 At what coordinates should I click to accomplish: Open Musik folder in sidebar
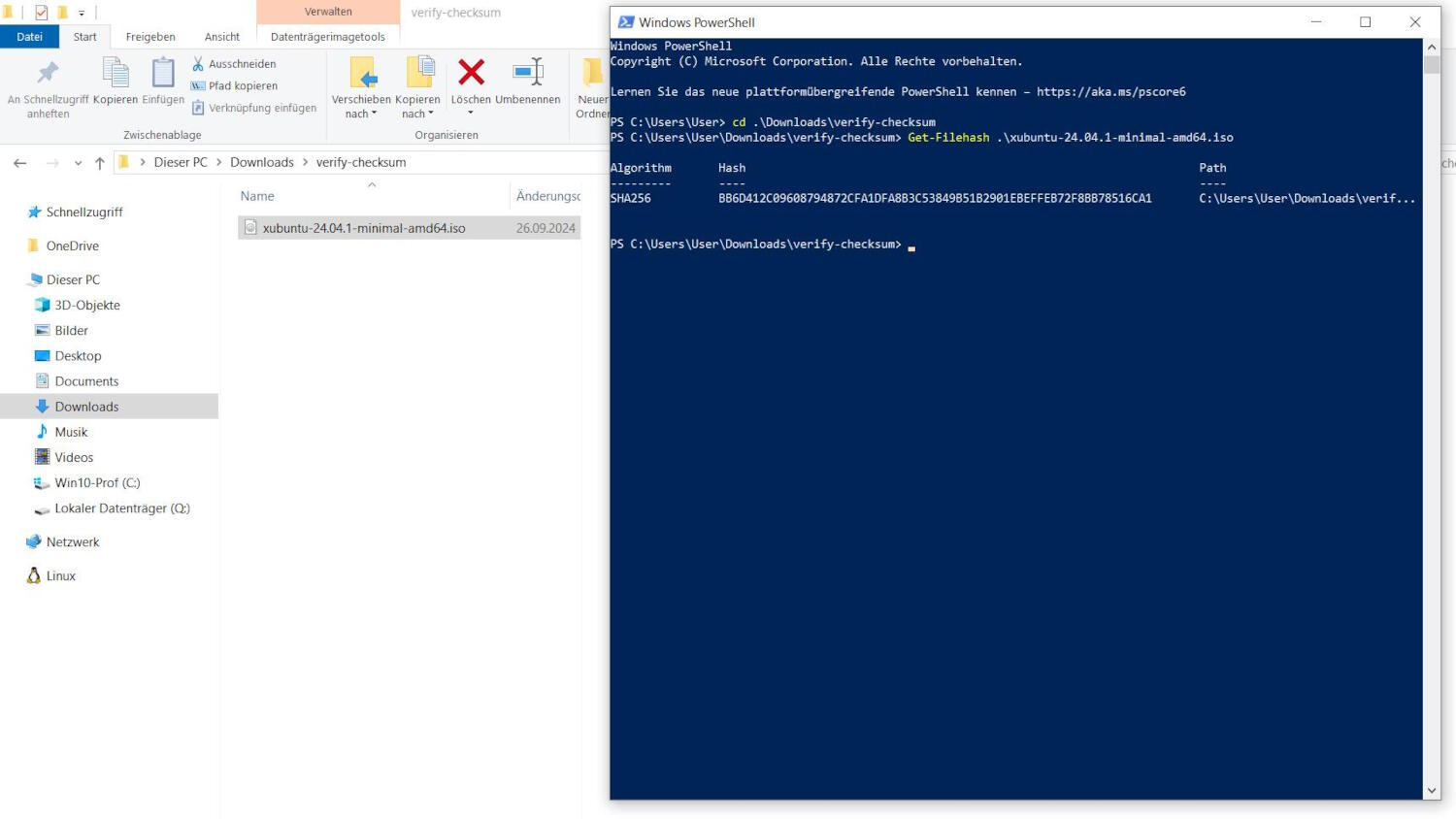tap(71, 432)
